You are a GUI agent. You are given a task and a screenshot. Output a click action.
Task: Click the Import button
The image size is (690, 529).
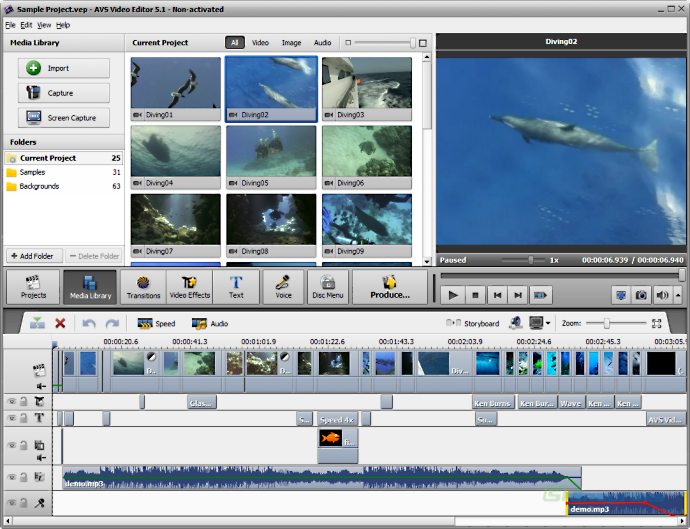point(64,68)
